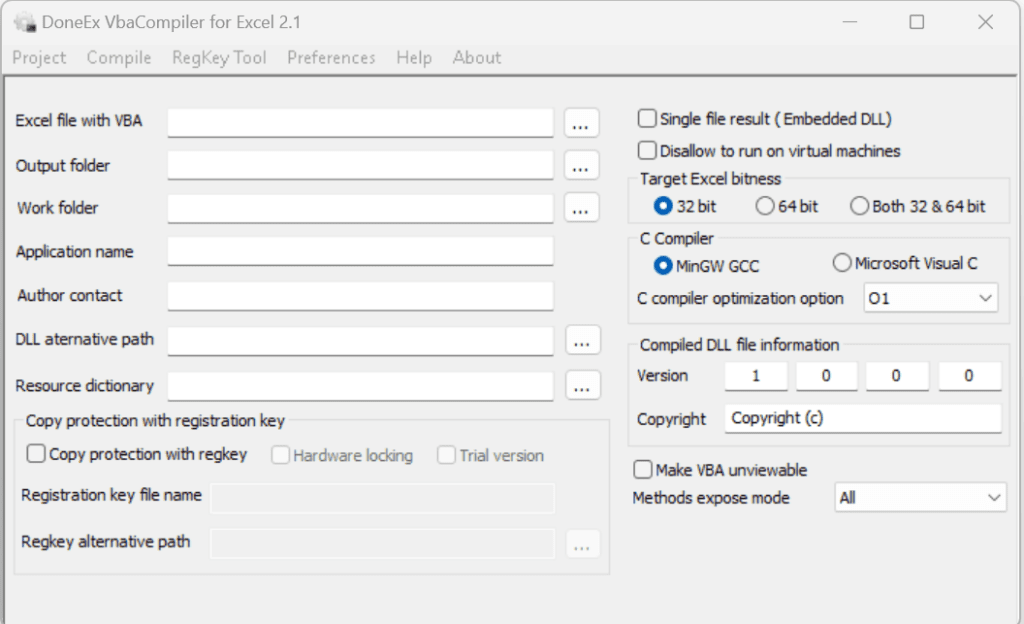1024x624 pixels.
Task: Browse for Output folder location
Action: 582,165
